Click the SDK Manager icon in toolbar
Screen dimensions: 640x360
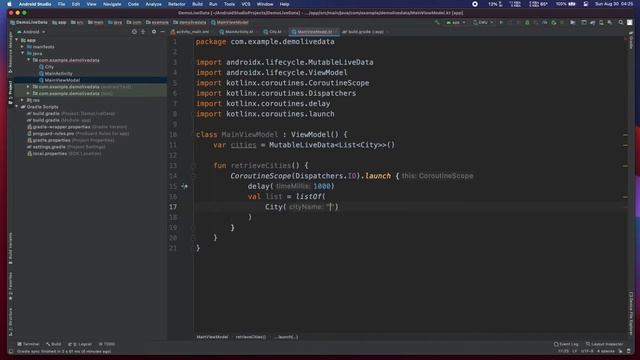tap(610, 22)
